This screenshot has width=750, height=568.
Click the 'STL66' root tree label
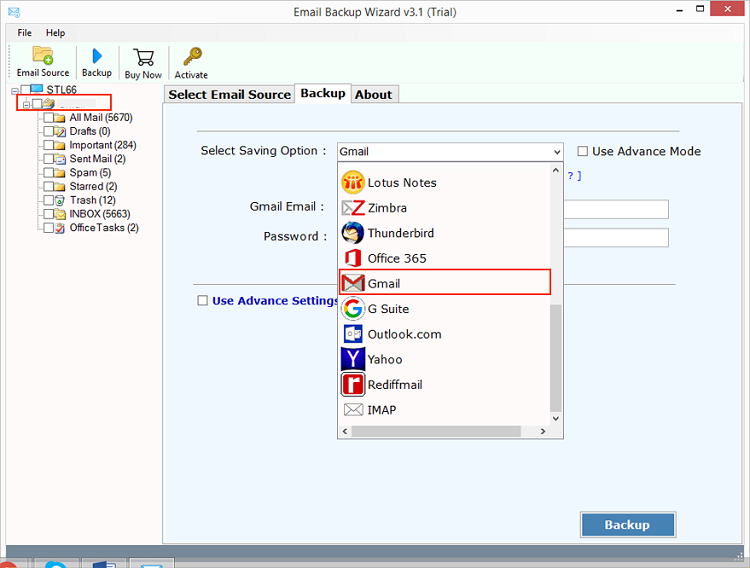pyautogui.click(x=62, y=89)
